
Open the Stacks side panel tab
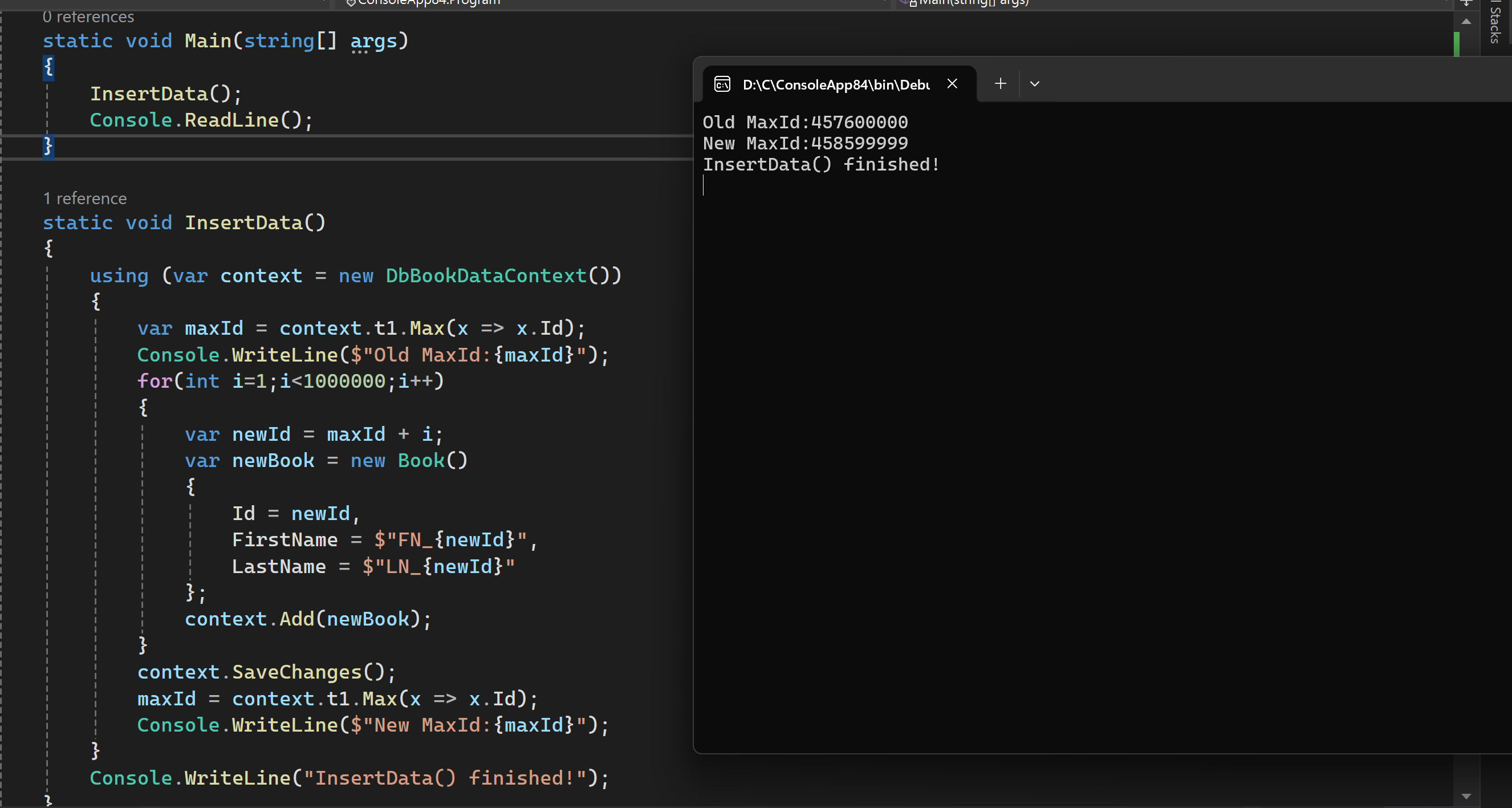pyautogui.click(x=1495, y=23)
